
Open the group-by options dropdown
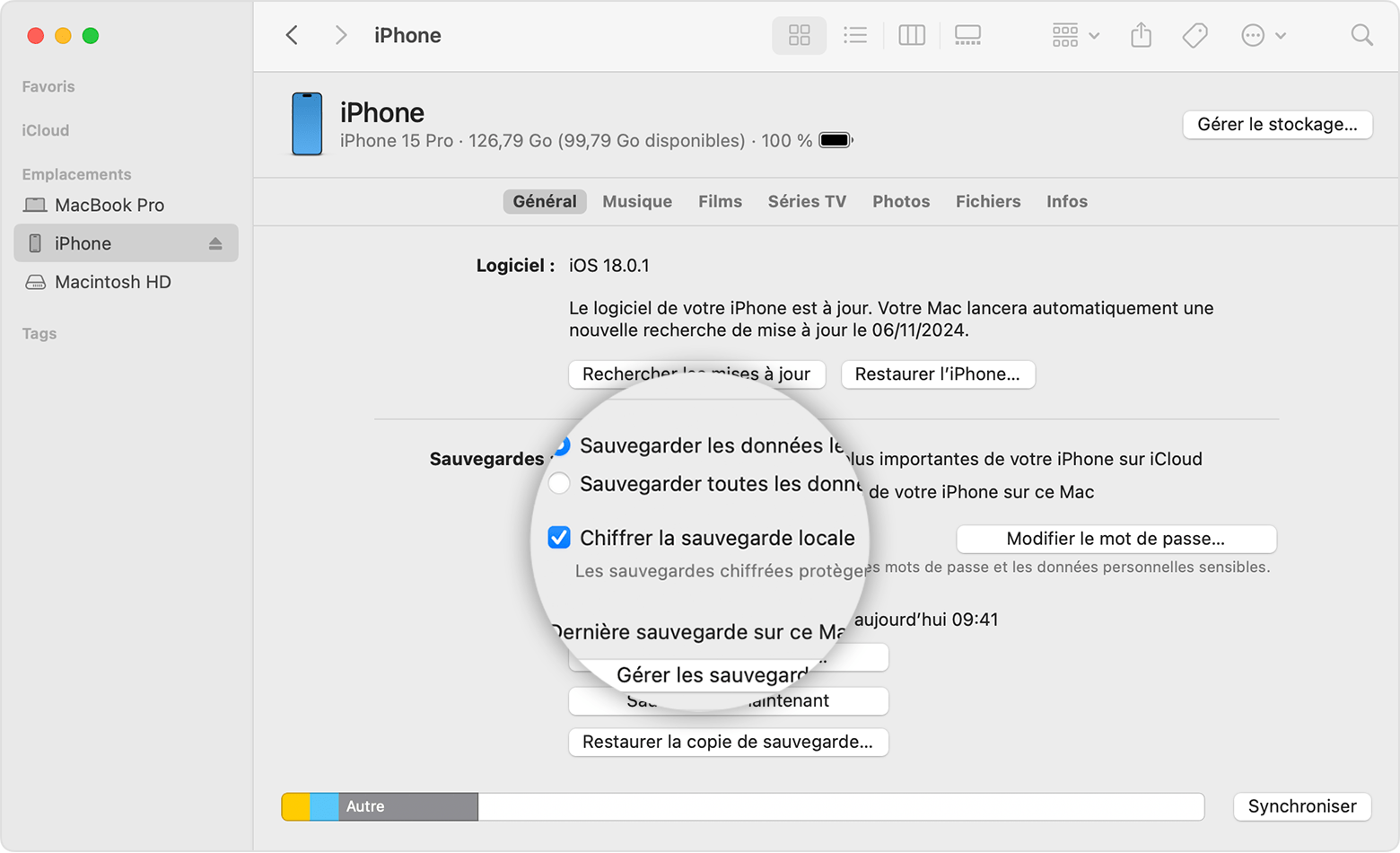pos(1075,35)
